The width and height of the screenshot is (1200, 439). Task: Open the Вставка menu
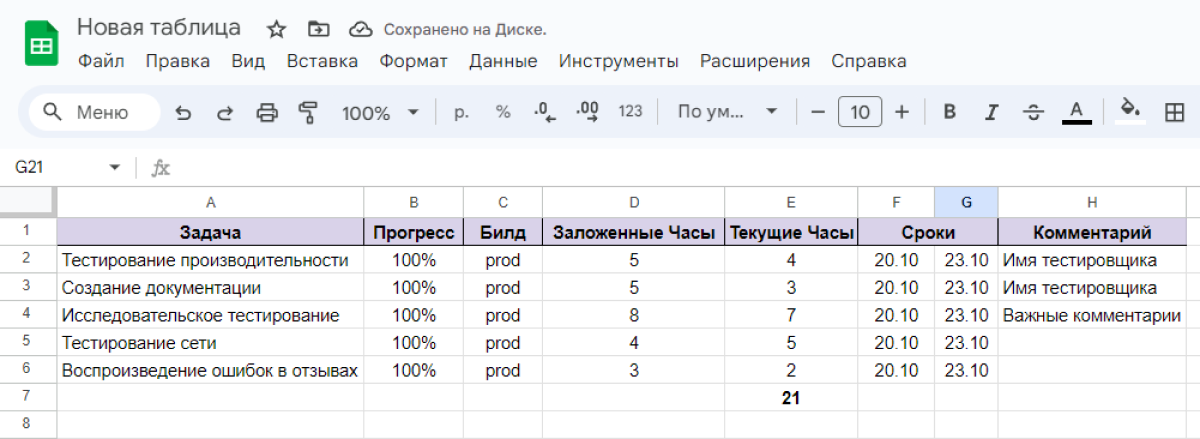(322, 61)
